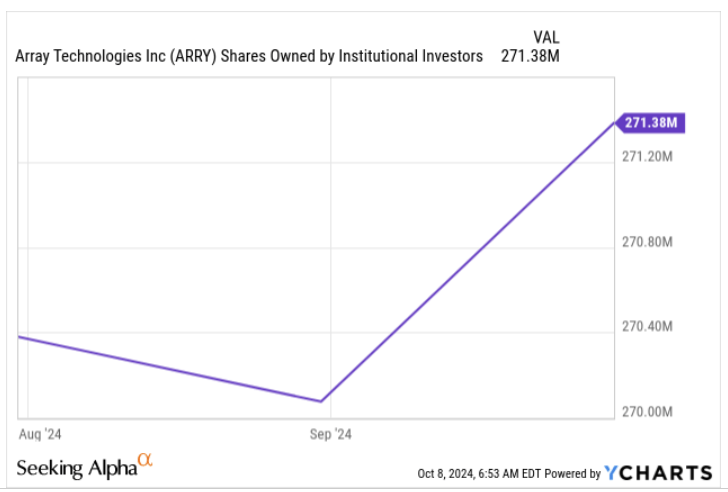Image resolution: width=728 pixels, height=492 pixels.
Task: Click the 270.00M y-axis label
Action: (647, 412)
